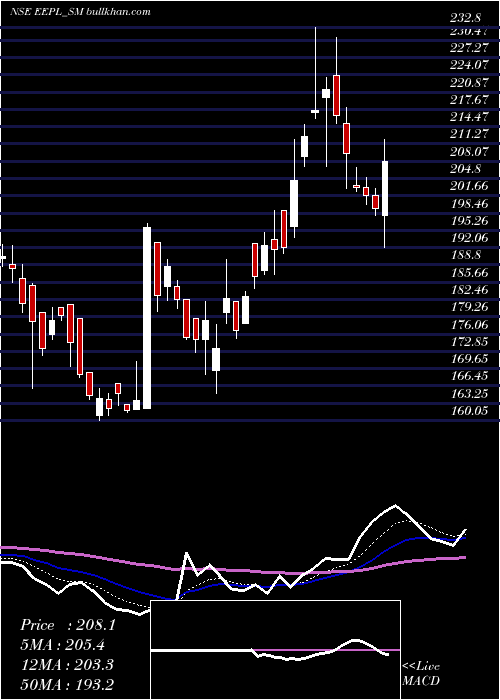Click the 172.85 price axis label

pos(468,342)
